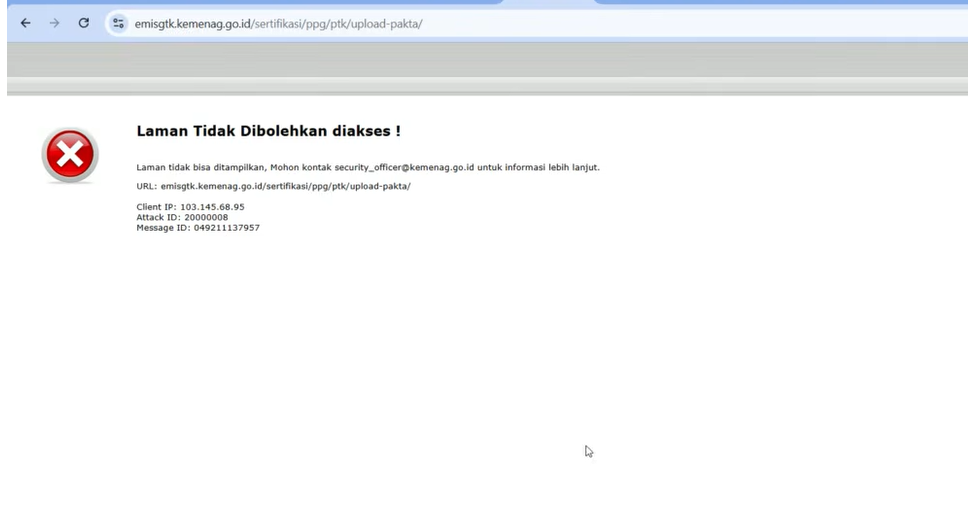Click the 'Laman Tidak Dibolehkan diakses !' heading

click(269, 131)
